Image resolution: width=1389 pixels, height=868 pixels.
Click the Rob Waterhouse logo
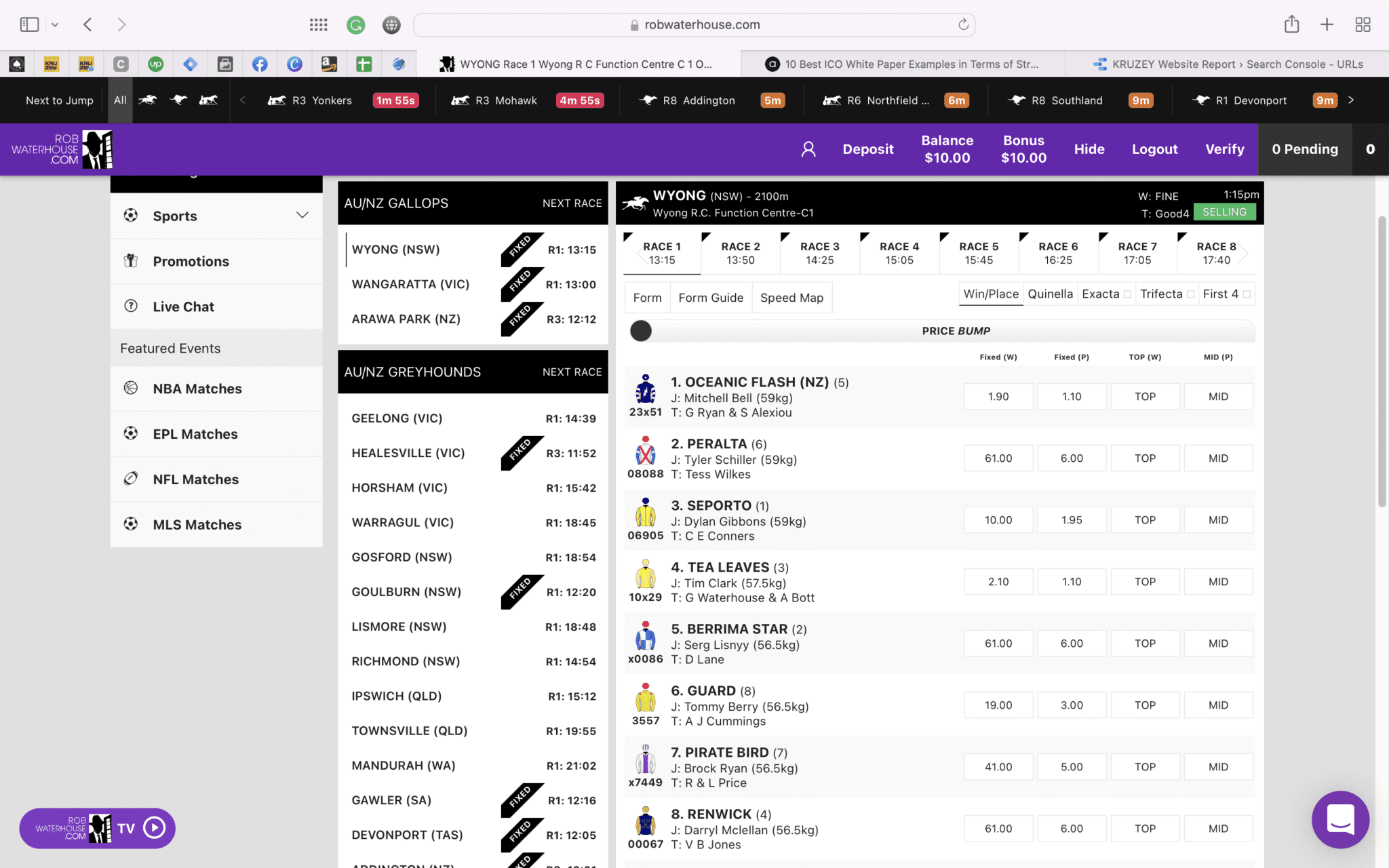coord(62,149)
